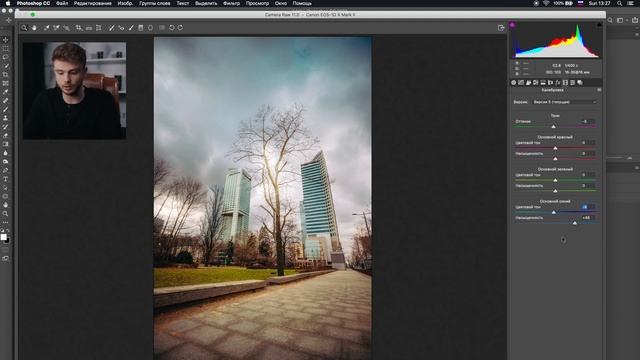Image resolution: width=640 pixels, height=360 pixels.
Task: Select the Graduated Filter tool
Action: pos(141,28)
